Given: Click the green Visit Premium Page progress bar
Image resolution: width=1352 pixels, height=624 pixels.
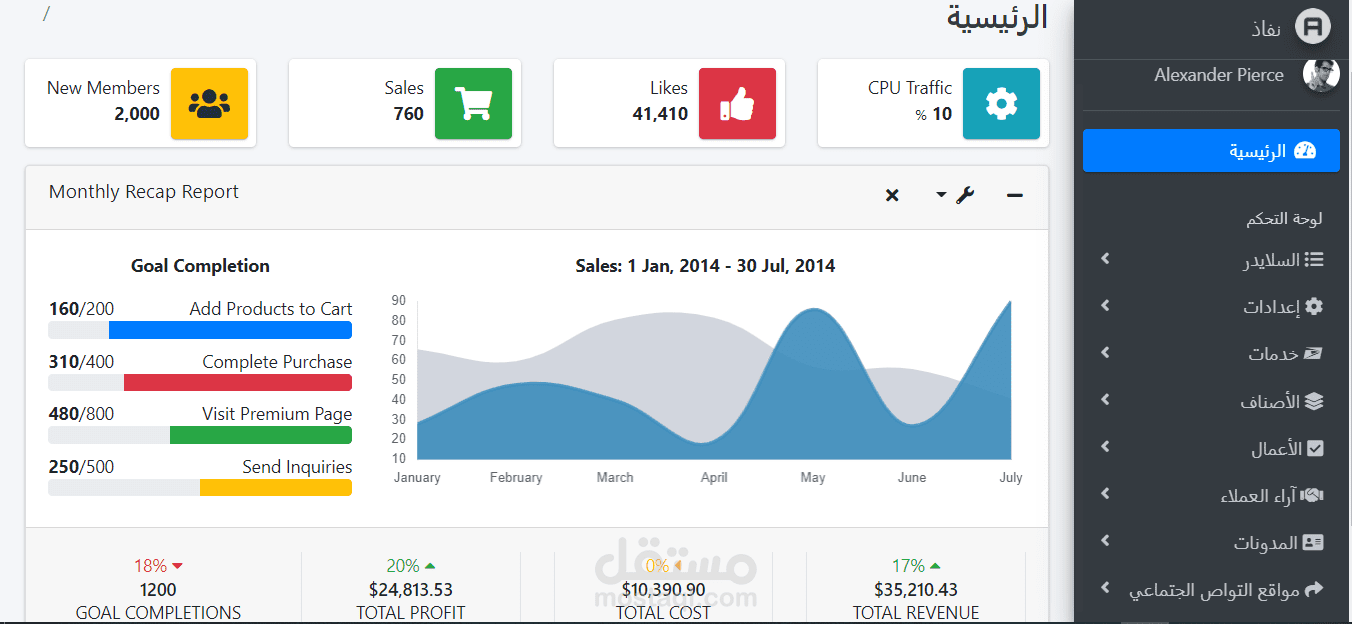Looking at the screenshot, I should click(x=261, y=435).
